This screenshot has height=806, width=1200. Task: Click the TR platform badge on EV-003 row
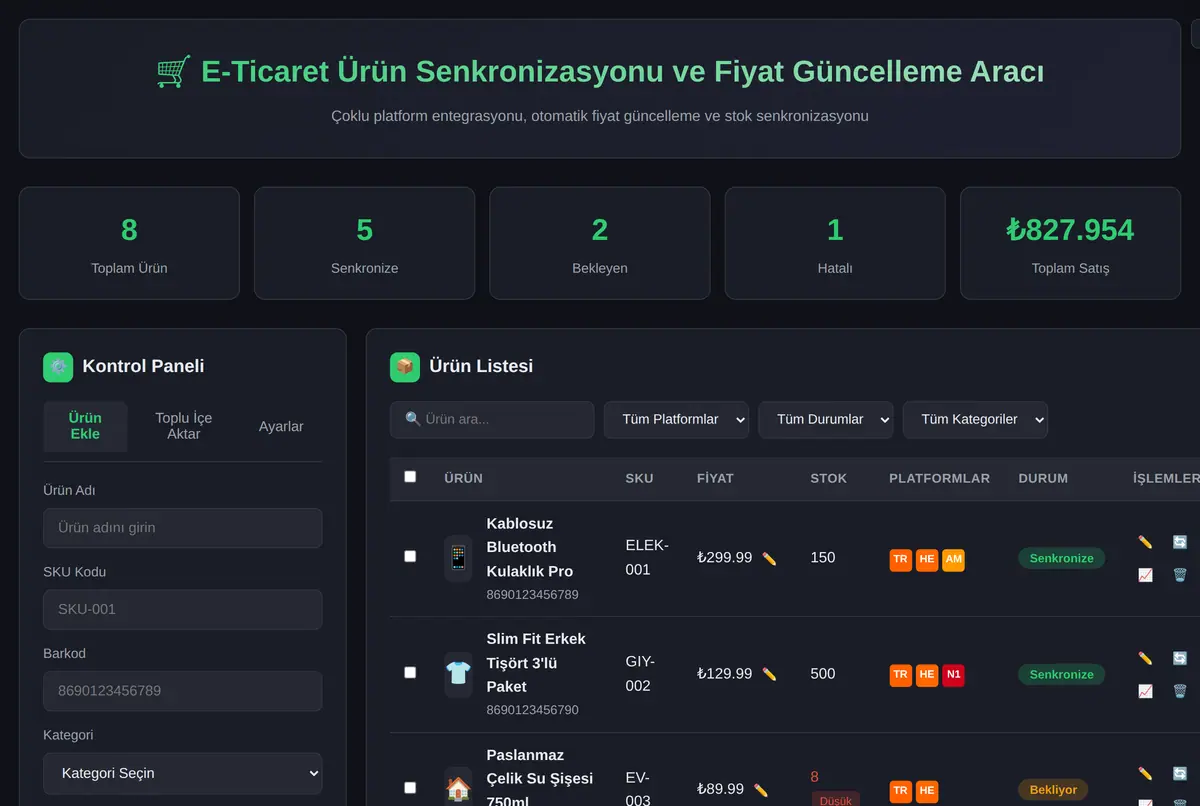click(901, 791)
